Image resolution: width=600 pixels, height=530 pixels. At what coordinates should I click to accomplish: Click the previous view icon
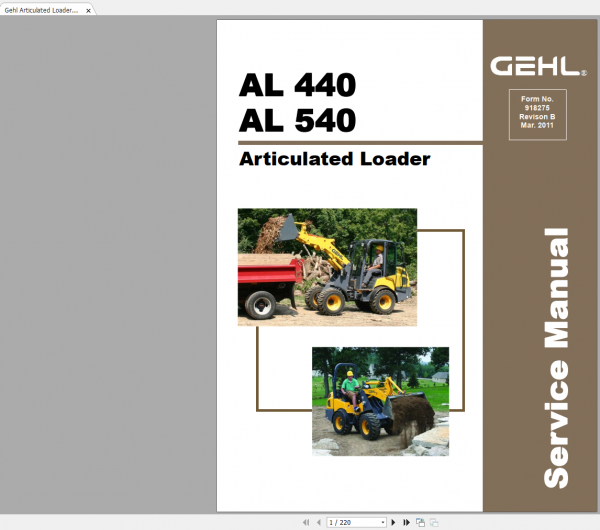click(x=420, y=522)
